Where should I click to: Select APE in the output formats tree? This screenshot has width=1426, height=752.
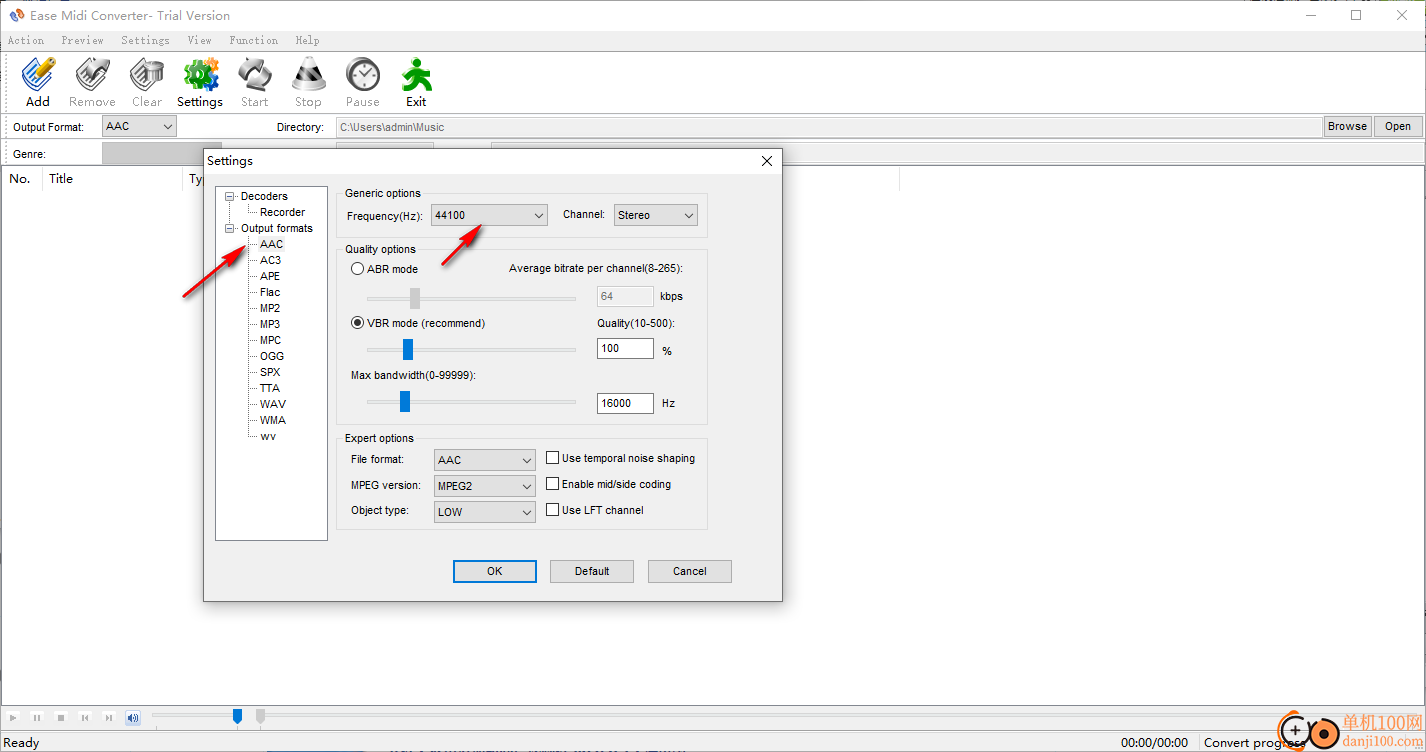tap(270, 276)
